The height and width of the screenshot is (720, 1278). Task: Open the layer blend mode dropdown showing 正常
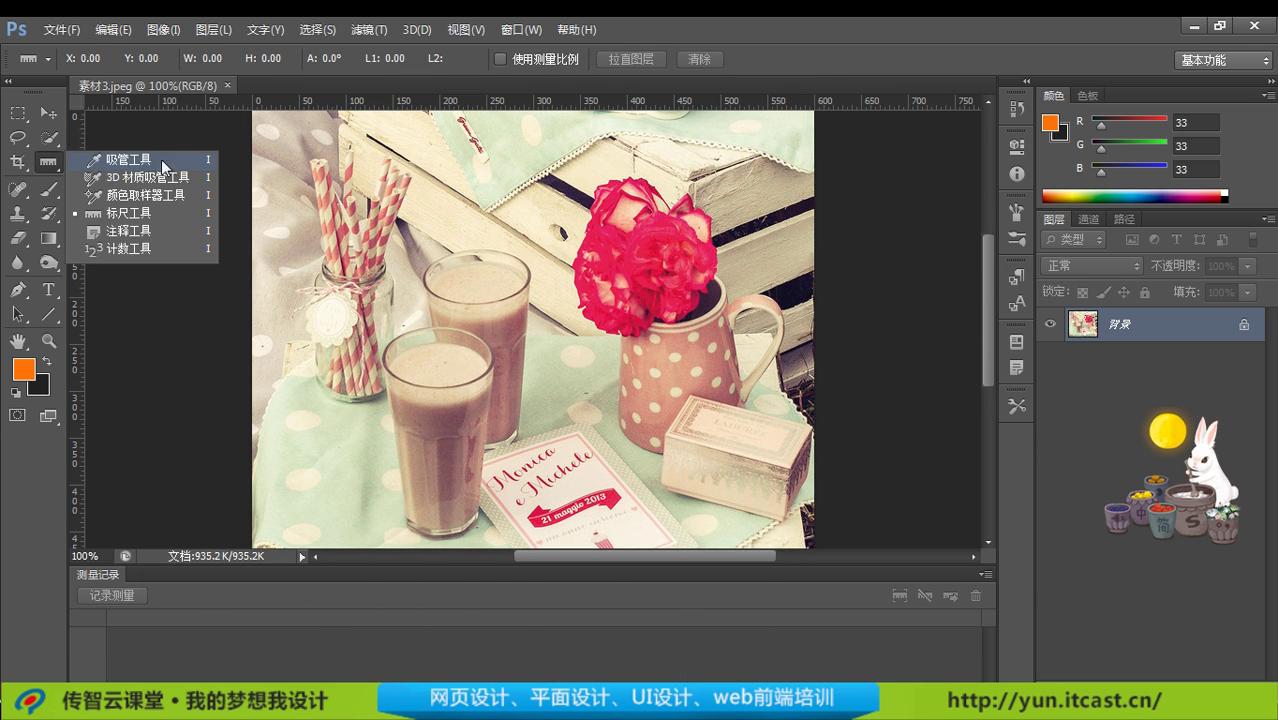click(1091, 265)
